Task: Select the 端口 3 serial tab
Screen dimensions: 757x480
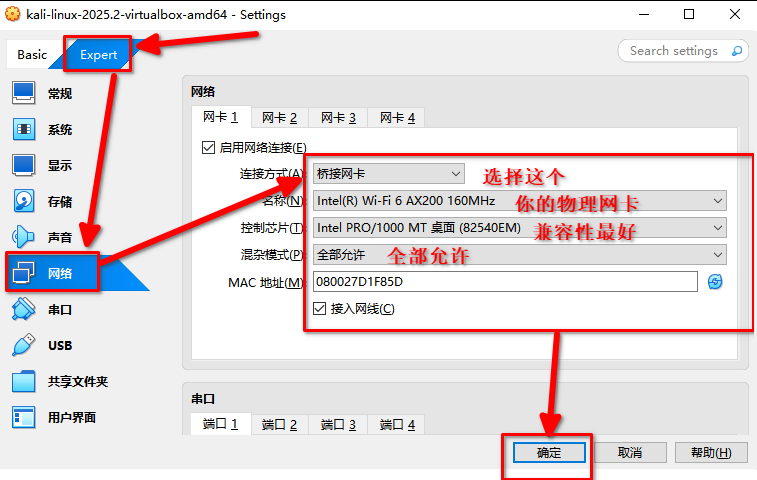Action: coord(337,425)
